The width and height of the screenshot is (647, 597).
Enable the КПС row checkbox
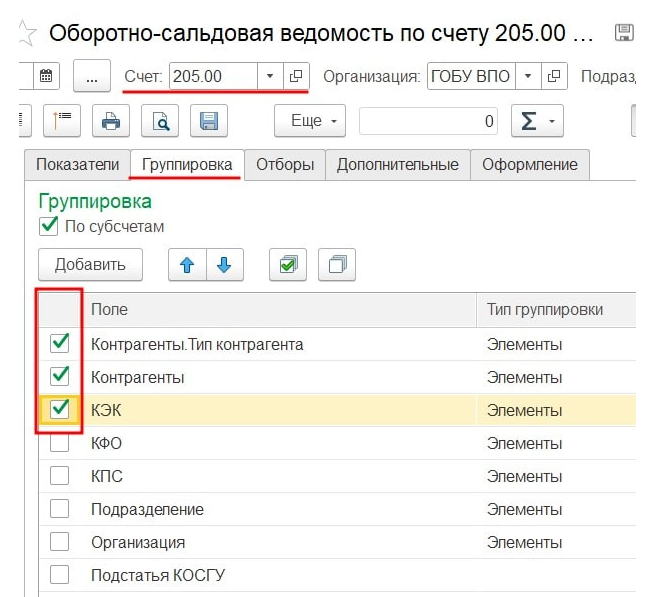pyautogui.click(x=59, y=476)
